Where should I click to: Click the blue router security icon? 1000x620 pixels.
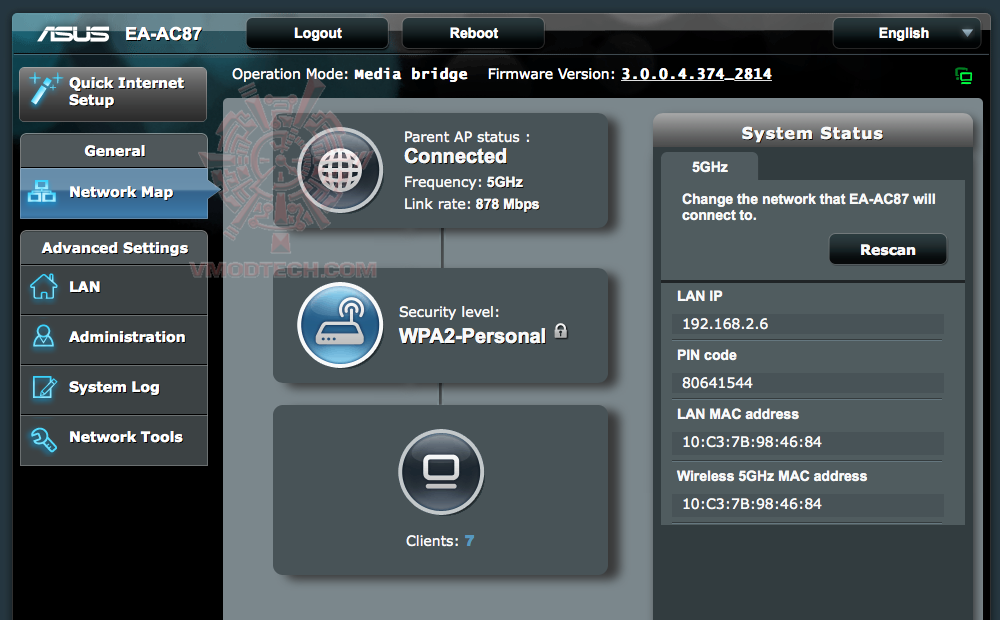[340, 325]
